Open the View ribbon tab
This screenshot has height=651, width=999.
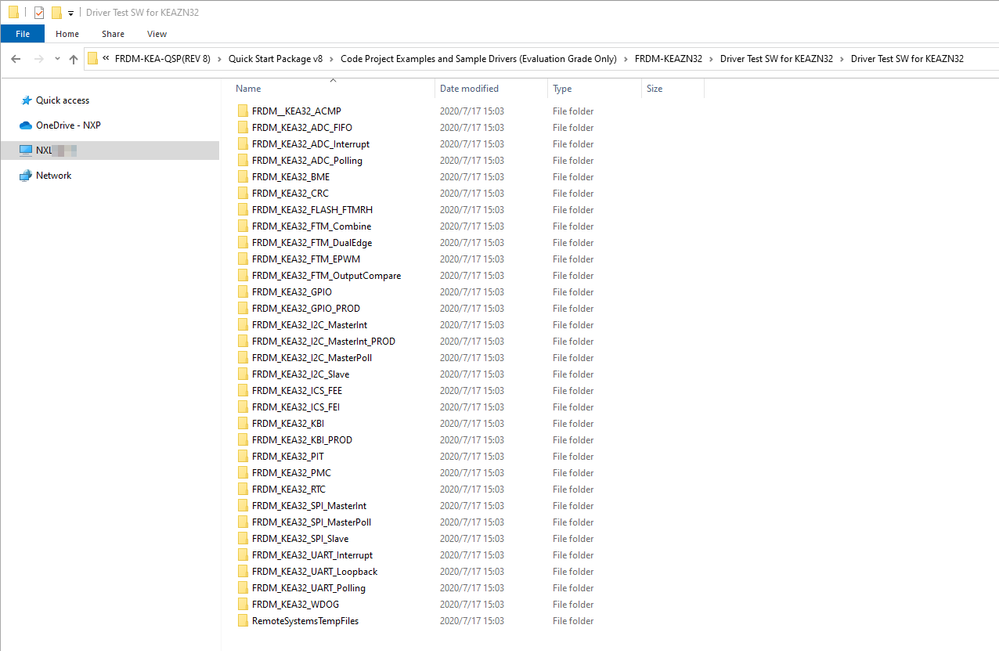coord(157,34)
